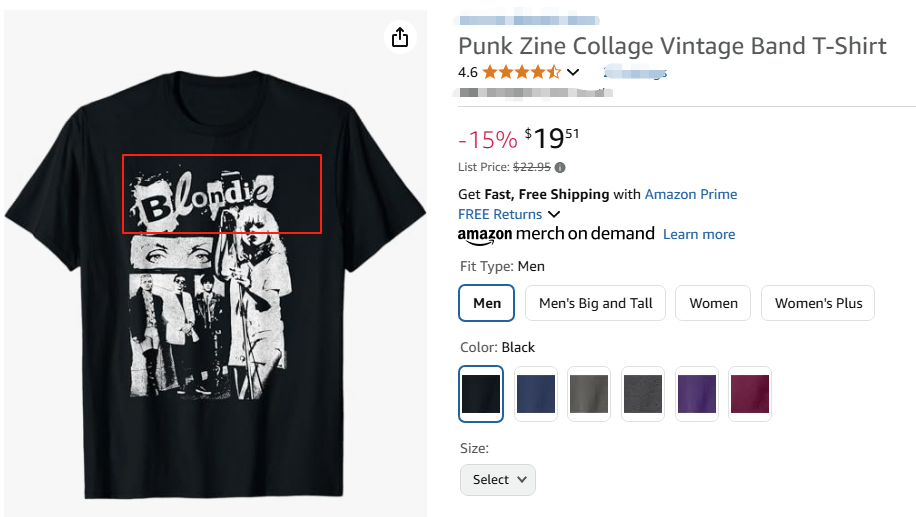Screen dimensions: 916x517
Task: Choose the navy blue color swatch
Action: [x=535, y=394]
